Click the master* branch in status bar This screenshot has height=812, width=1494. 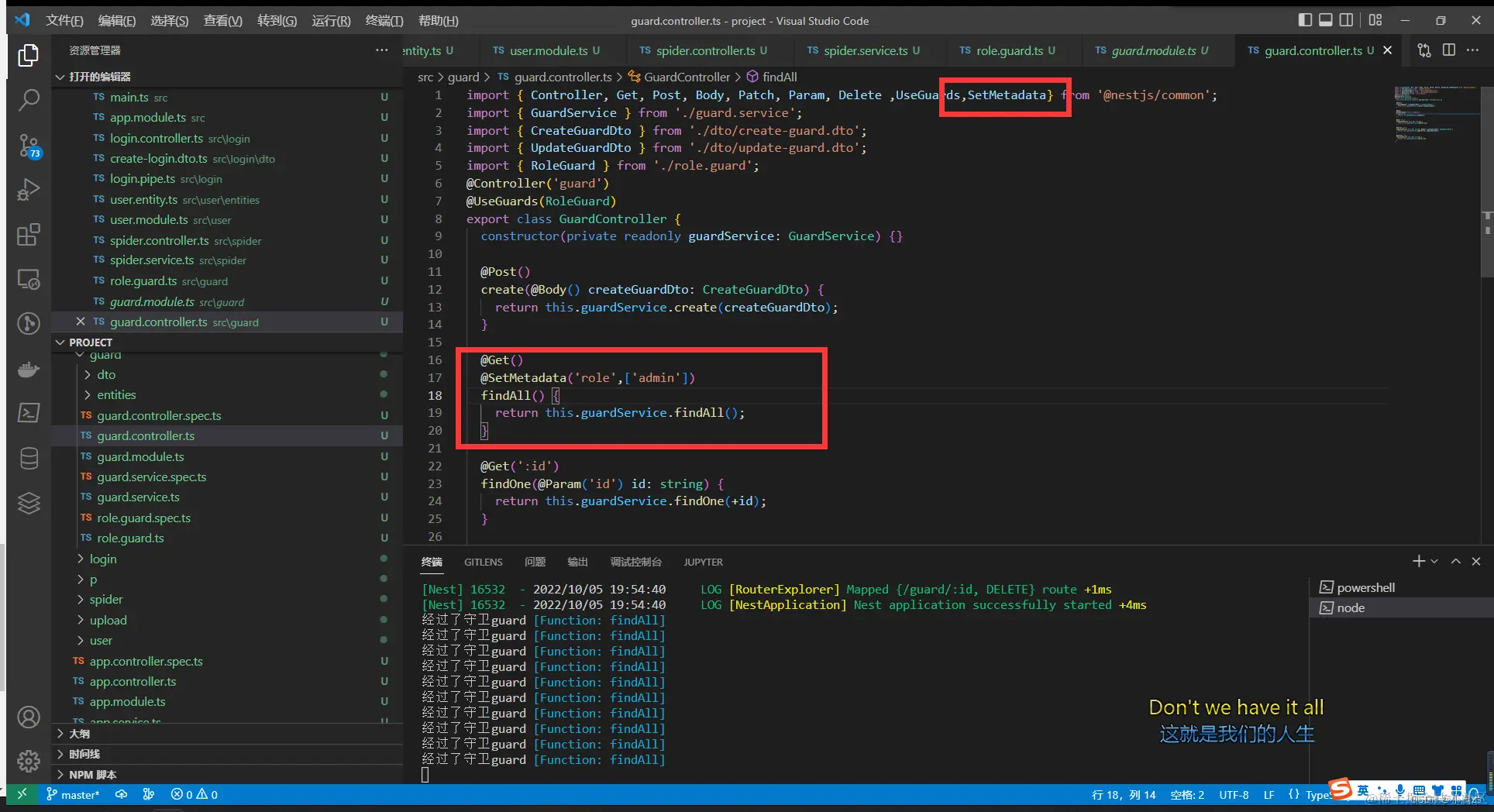click(x=73, y=794)
